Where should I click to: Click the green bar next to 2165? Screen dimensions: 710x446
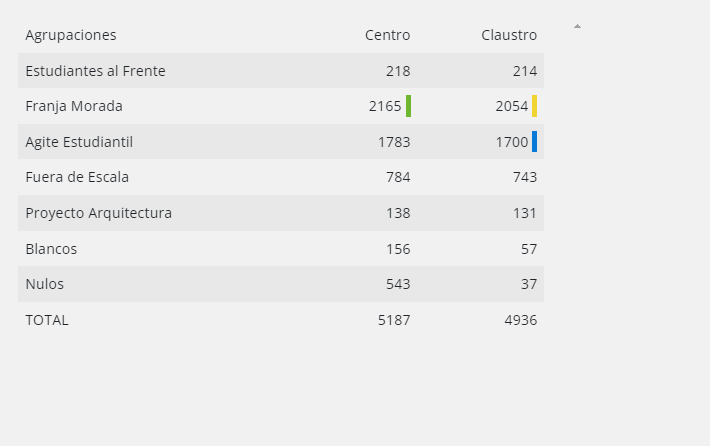point(408,106)
